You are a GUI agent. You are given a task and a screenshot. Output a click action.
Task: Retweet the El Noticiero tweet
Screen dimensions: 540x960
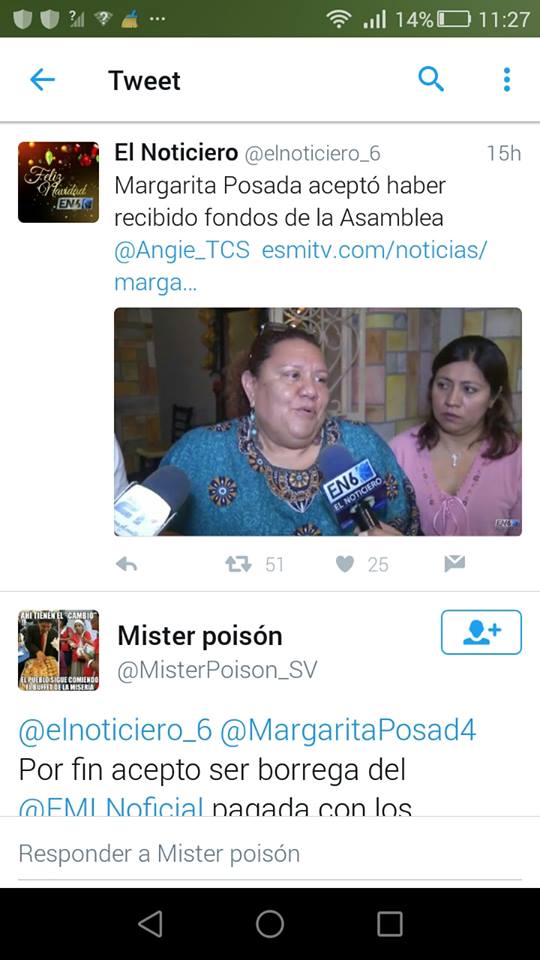coord(239,564)
